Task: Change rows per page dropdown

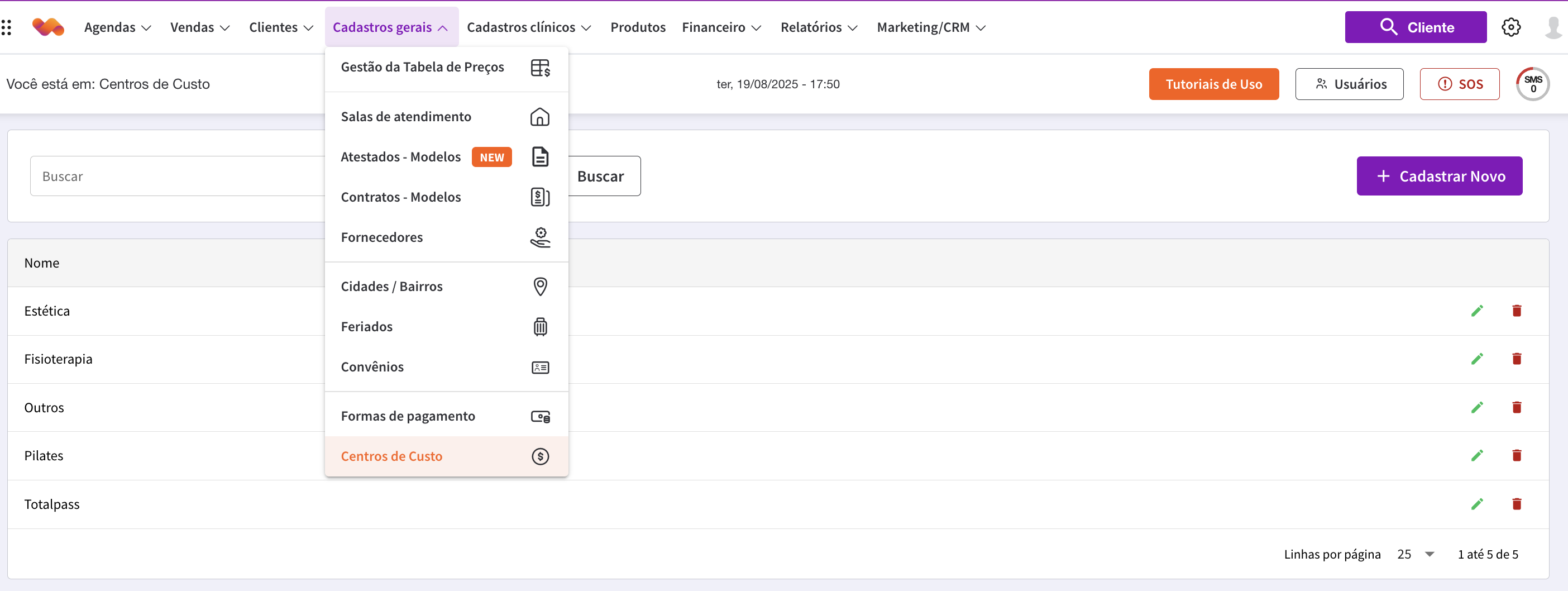Action: (x=1416, y=554)
